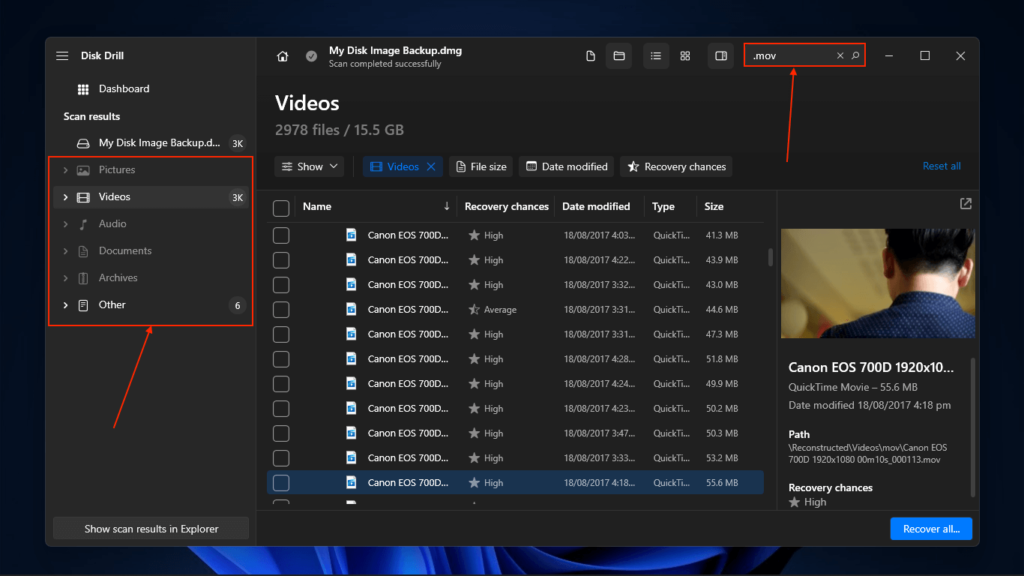
Task: Open the external preview icon above the thumbnail
Action: pos(964,202)
